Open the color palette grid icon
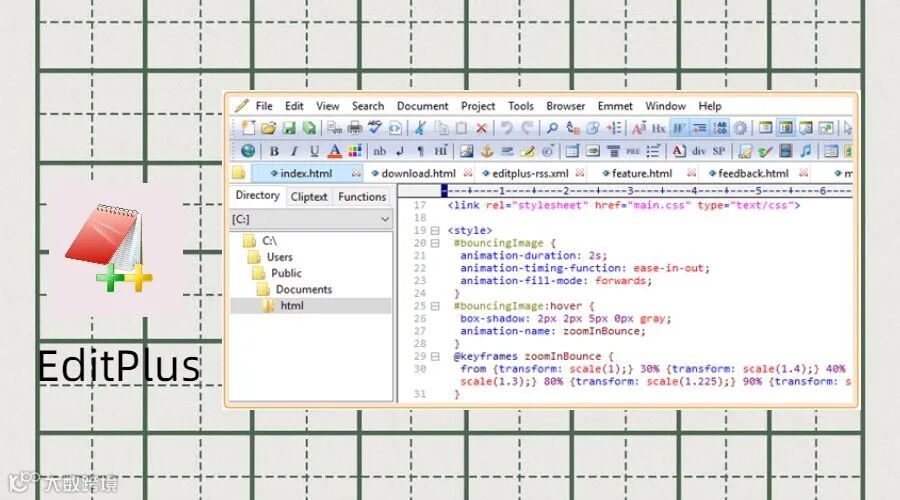Screen dimensions: 900x500 click(355, 151)
